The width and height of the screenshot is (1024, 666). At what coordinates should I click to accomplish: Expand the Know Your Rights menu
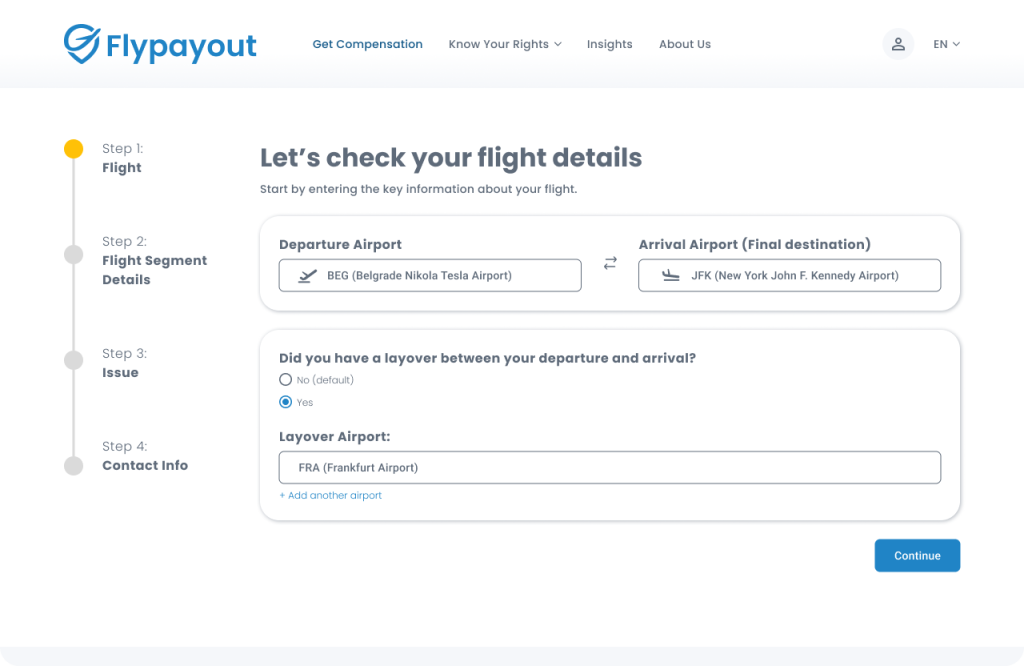pos(505,44)
